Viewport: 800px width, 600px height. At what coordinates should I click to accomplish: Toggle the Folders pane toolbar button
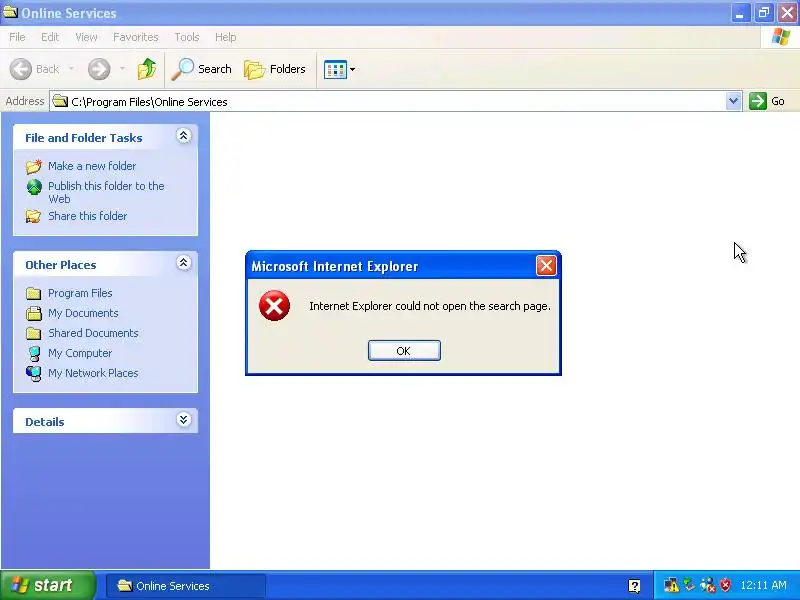click(x=275, y=69)
